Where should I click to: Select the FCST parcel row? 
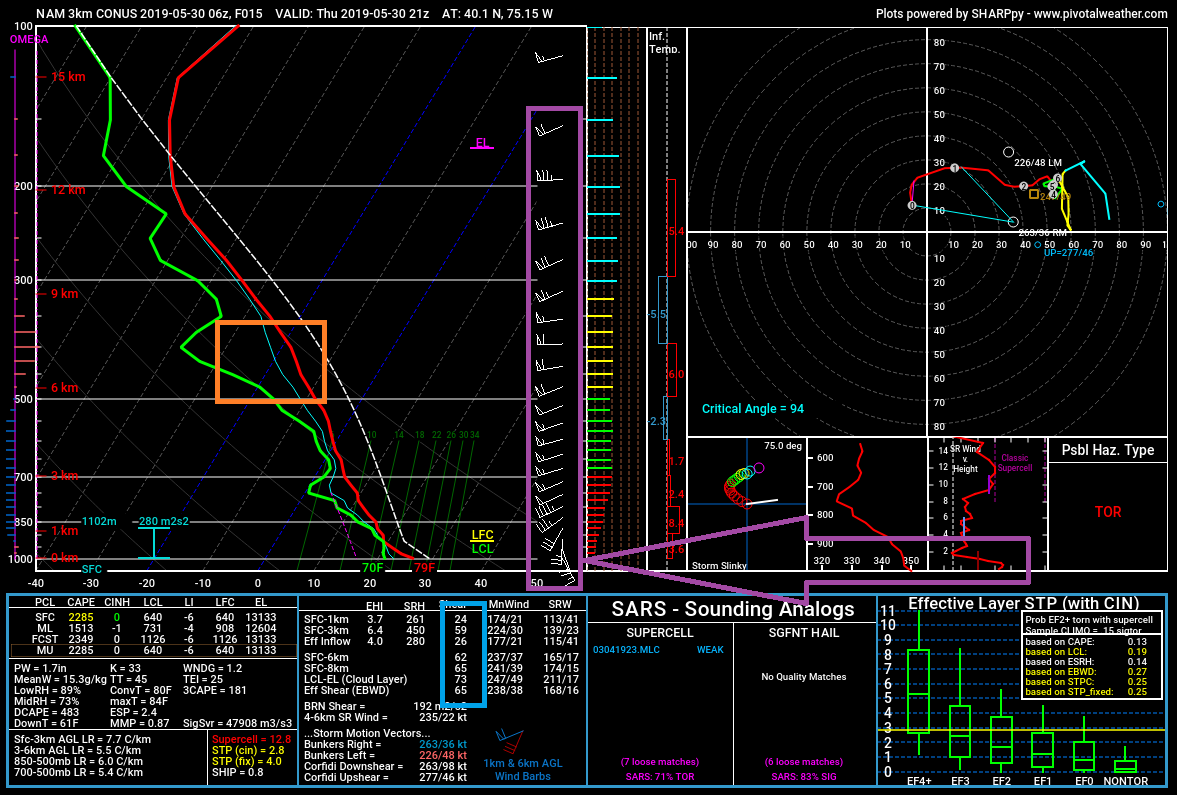point(152,639)
